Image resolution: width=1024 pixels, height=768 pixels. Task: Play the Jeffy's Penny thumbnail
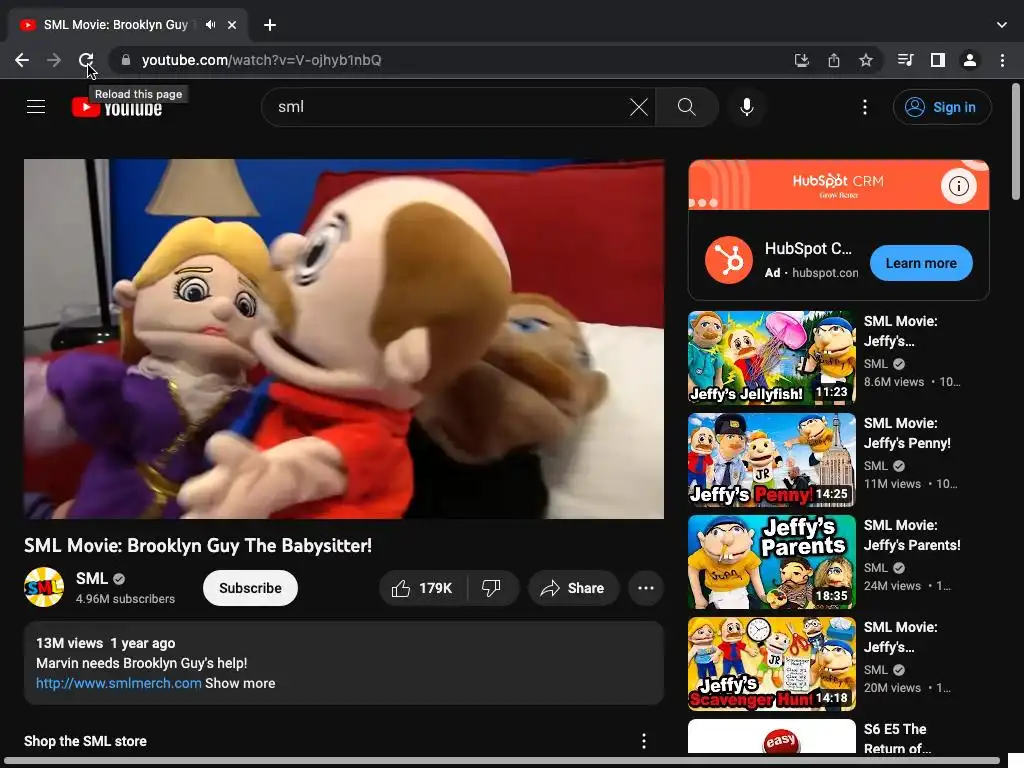pyautogui.click(x=771, y=460)
